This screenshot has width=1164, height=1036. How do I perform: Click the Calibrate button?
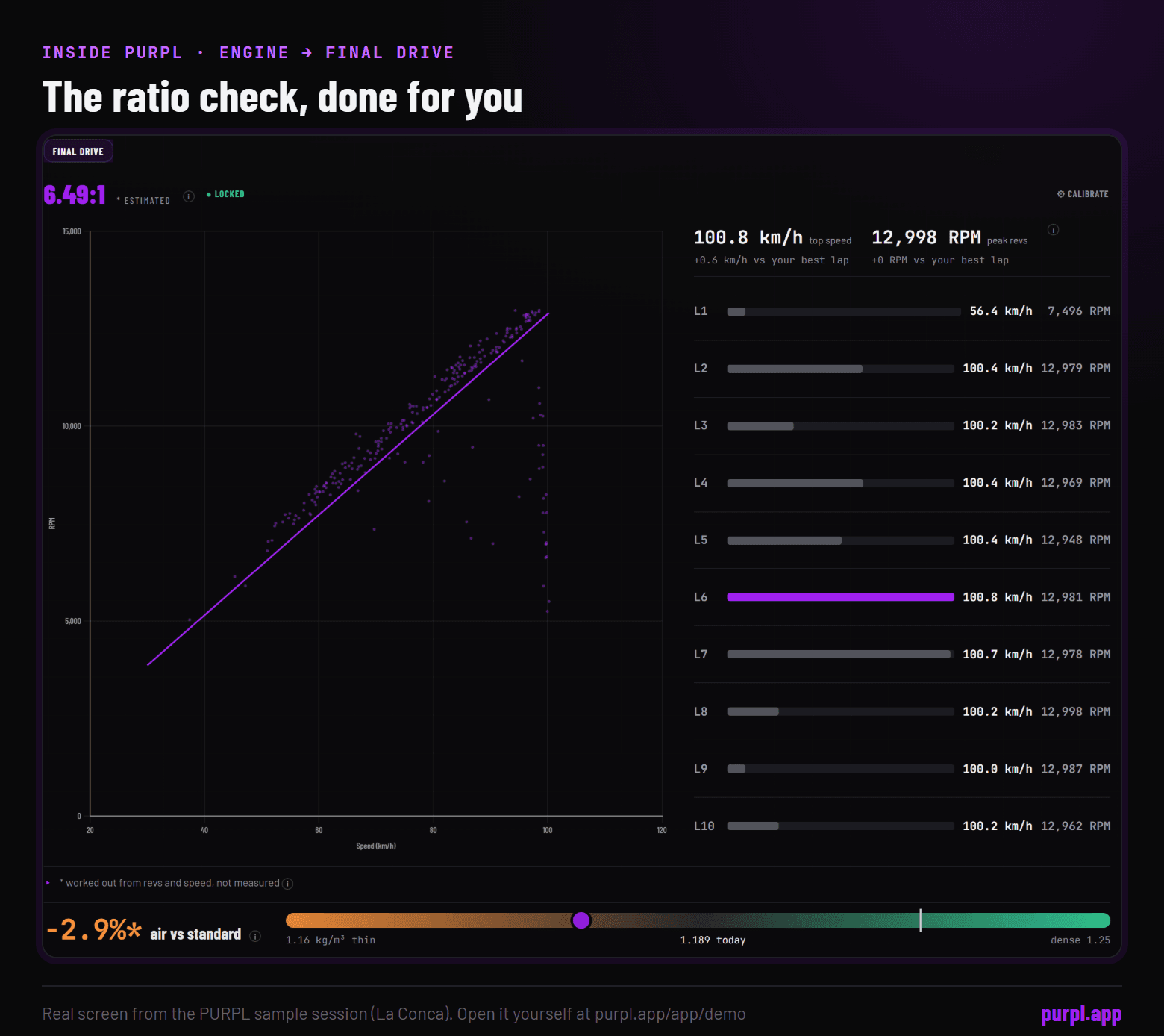1083,194
